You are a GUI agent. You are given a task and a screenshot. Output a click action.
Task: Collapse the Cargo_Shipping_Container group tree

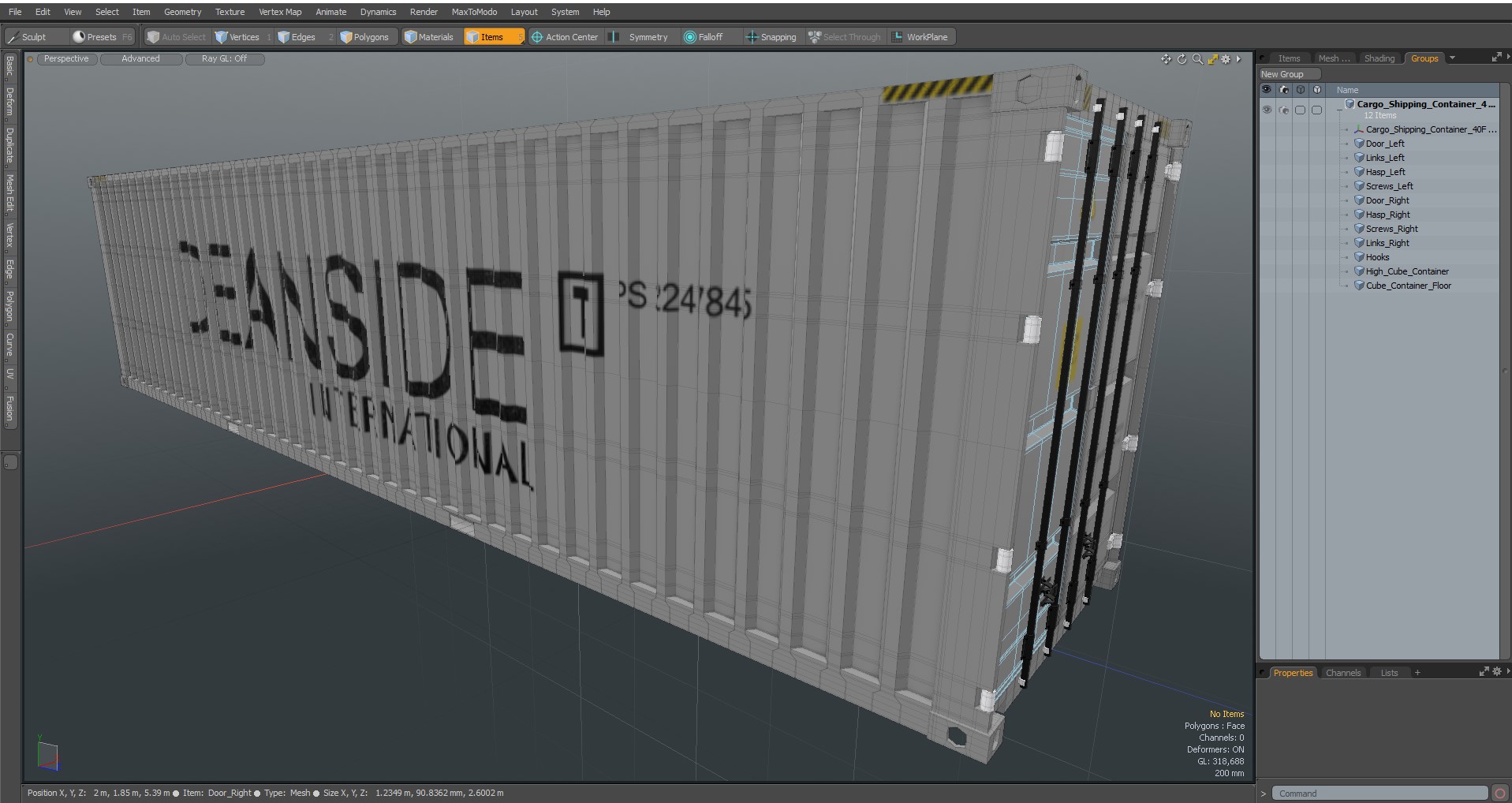[x=1339, y=110]
